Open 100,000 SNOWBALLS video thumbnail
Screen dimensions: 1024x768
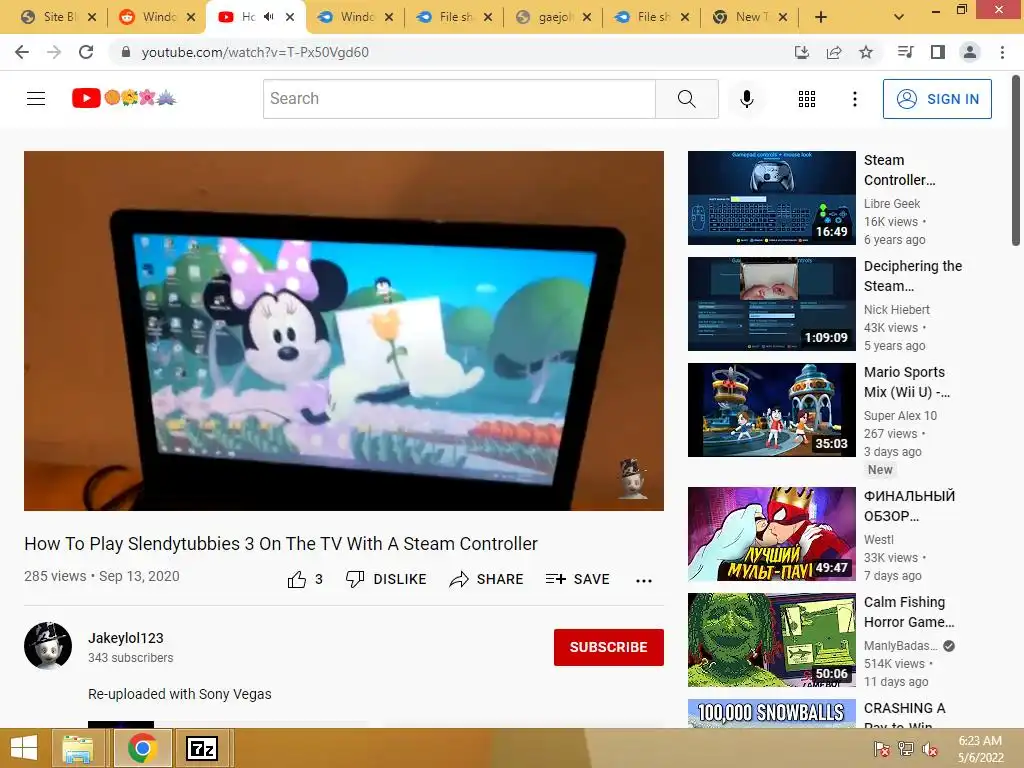pos(771,713)
